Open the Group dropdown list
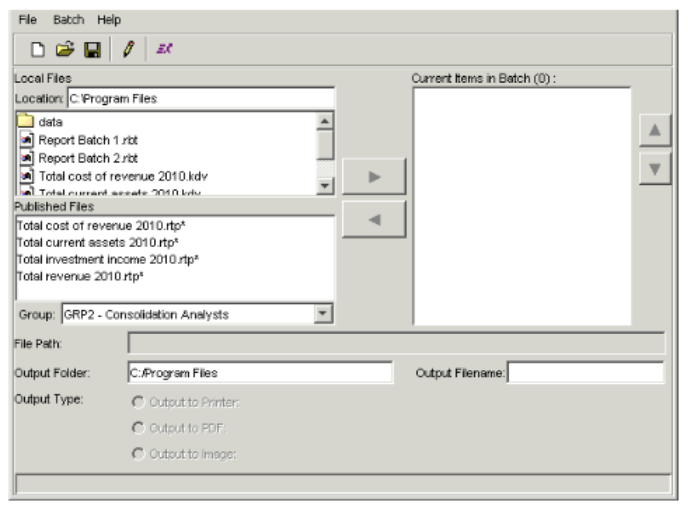This screenshot has width=688, height=514. tap(322, 314)
